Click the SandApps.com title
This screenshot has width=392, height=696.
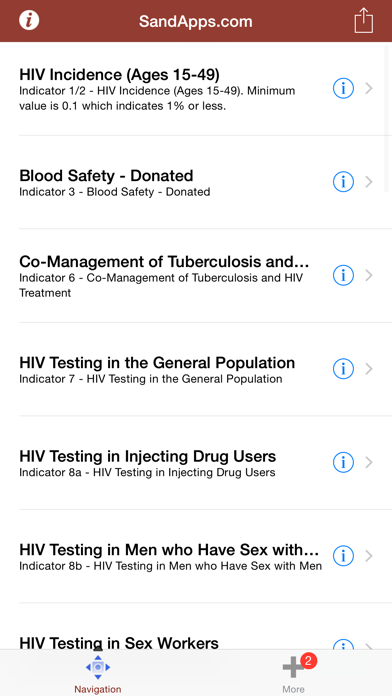196,21
